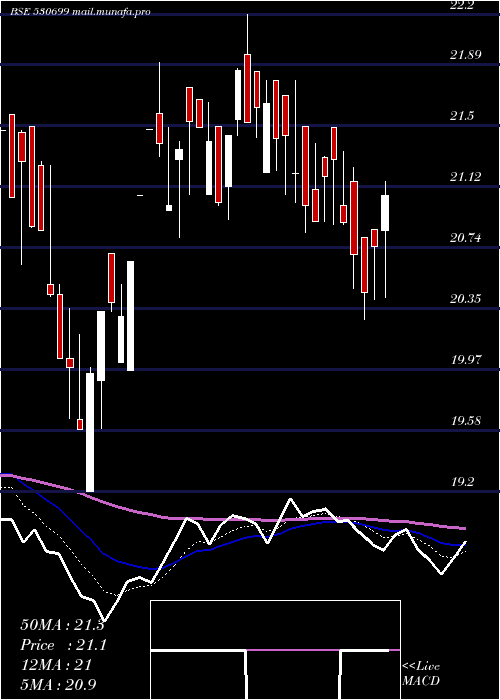Click the tall white candle reaching down to 19.2

[x=90, y=432]
